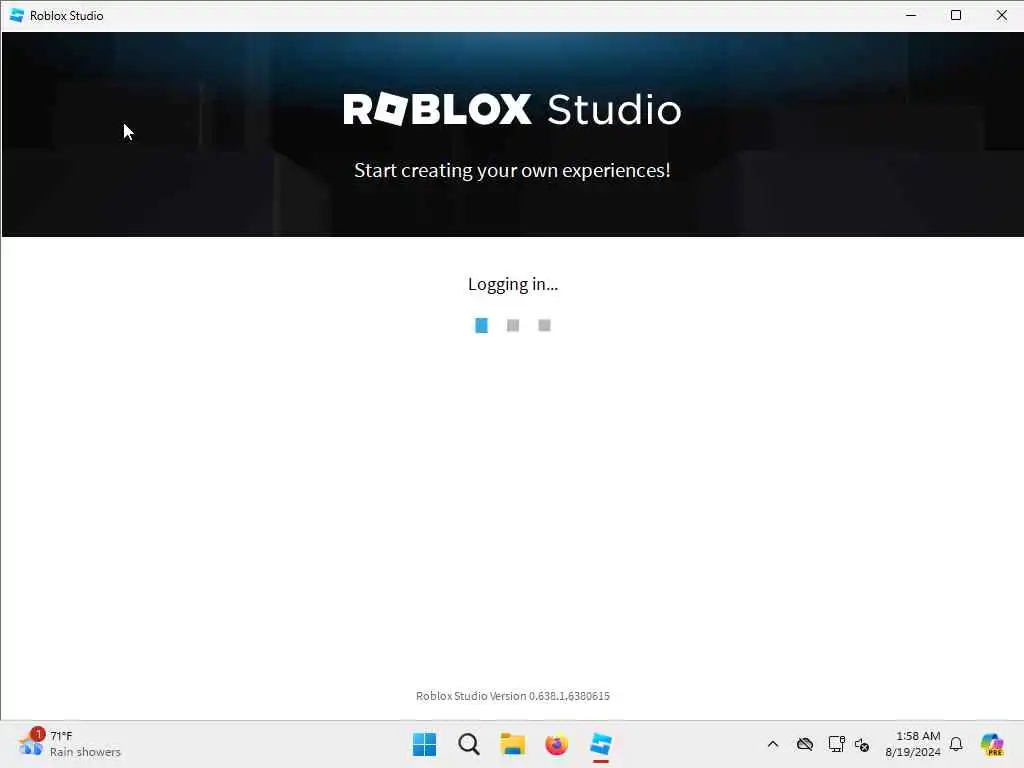Click the 'Logging in...' status text
Screen dimensions: 1024x768
(x=513, y=284)
